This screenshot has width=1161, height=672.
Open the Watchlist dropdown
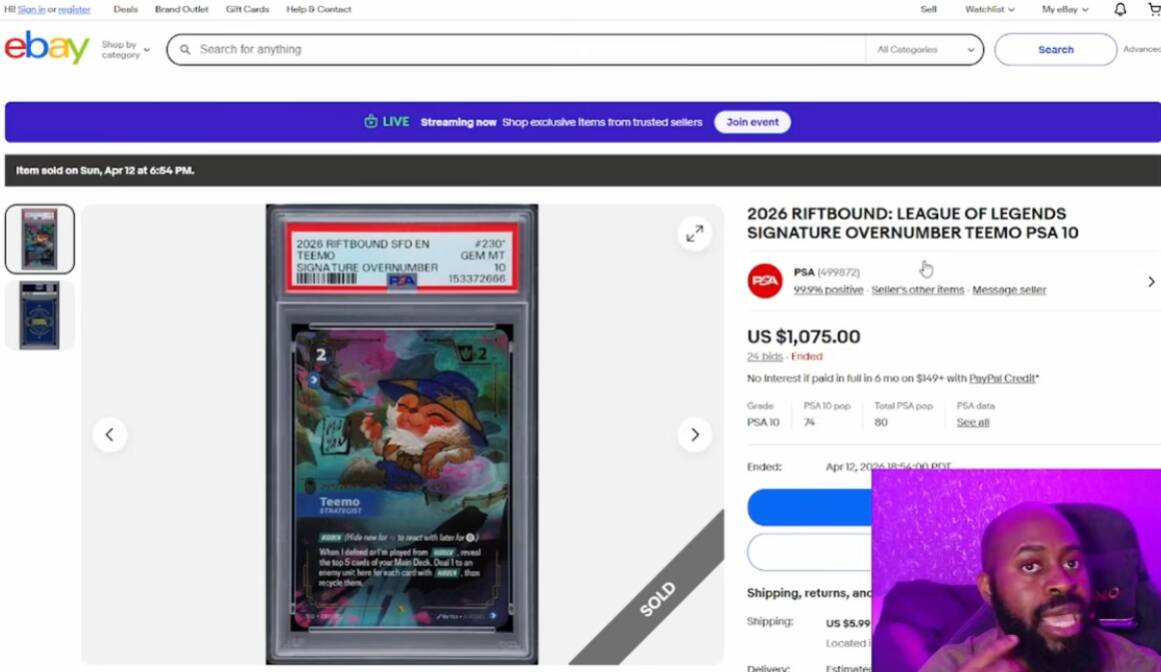click(x=989, y=9)
